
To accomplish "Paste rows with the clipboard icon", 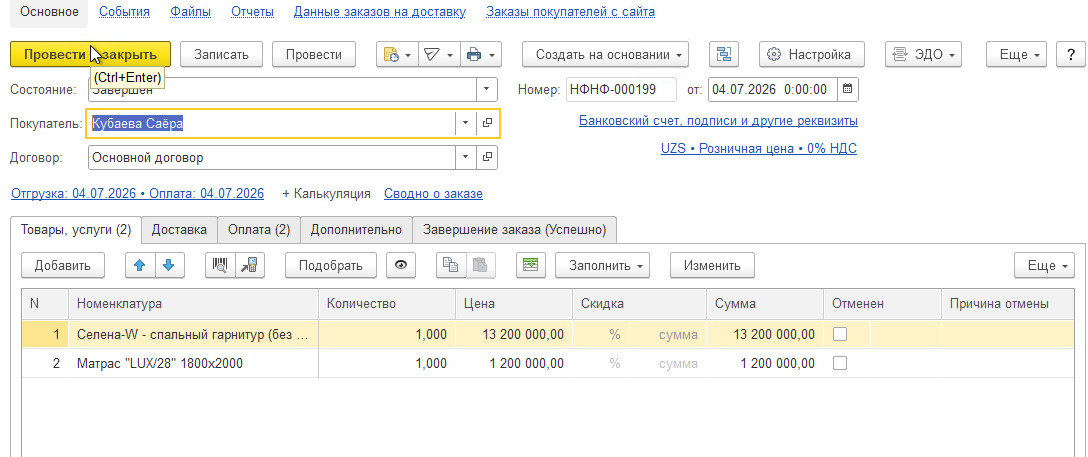I will [480, 265].
